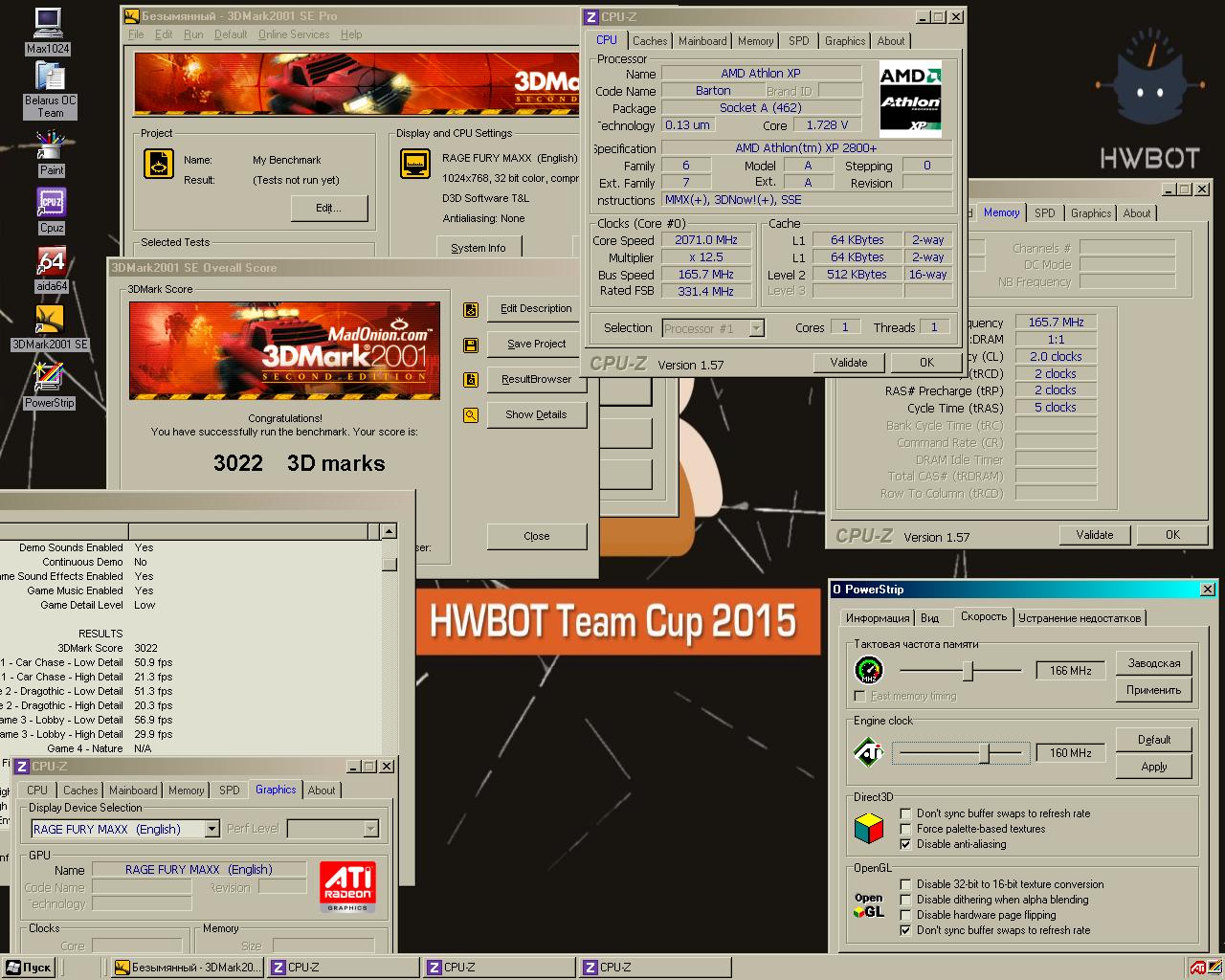Adjust the memory clock slider
The height and width of the screenshot is (980, 1225).
pyautogui.click(x=969, y=670)
